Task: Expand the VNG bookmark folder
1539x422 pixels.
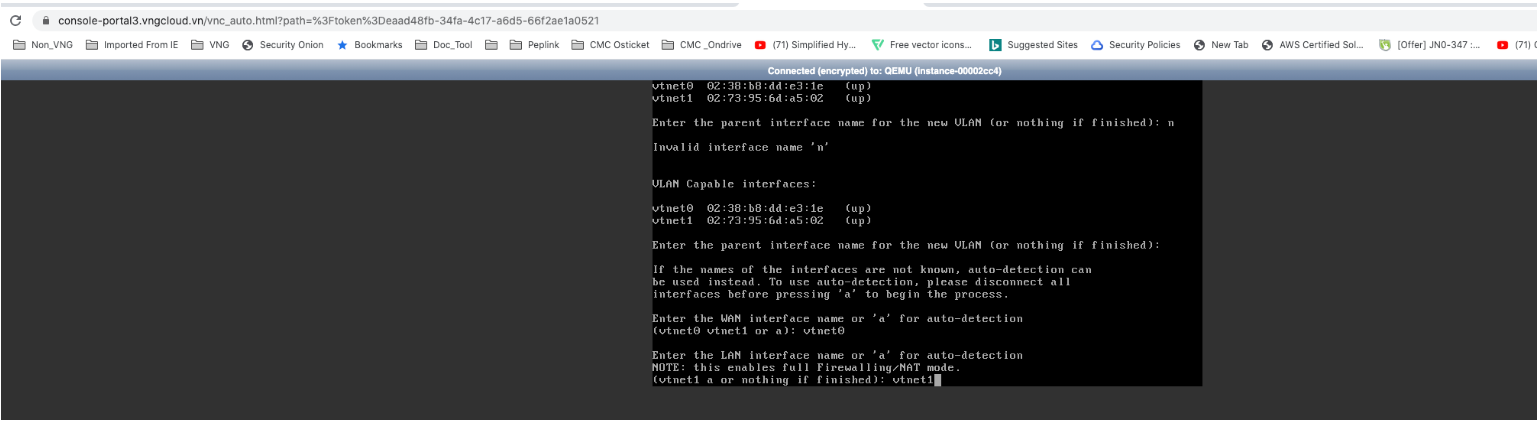Action: (210, 45)
